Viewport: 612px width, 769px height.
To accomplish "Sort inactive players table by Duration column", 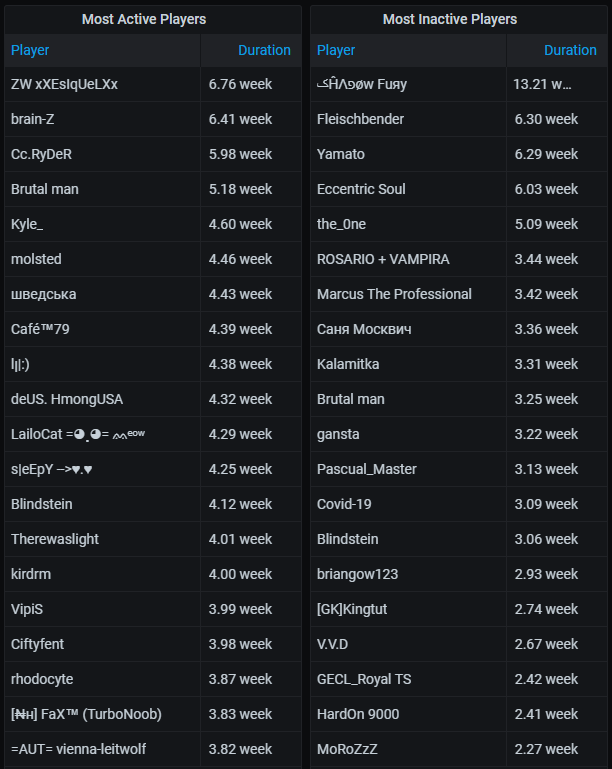I will click(570, 50).
